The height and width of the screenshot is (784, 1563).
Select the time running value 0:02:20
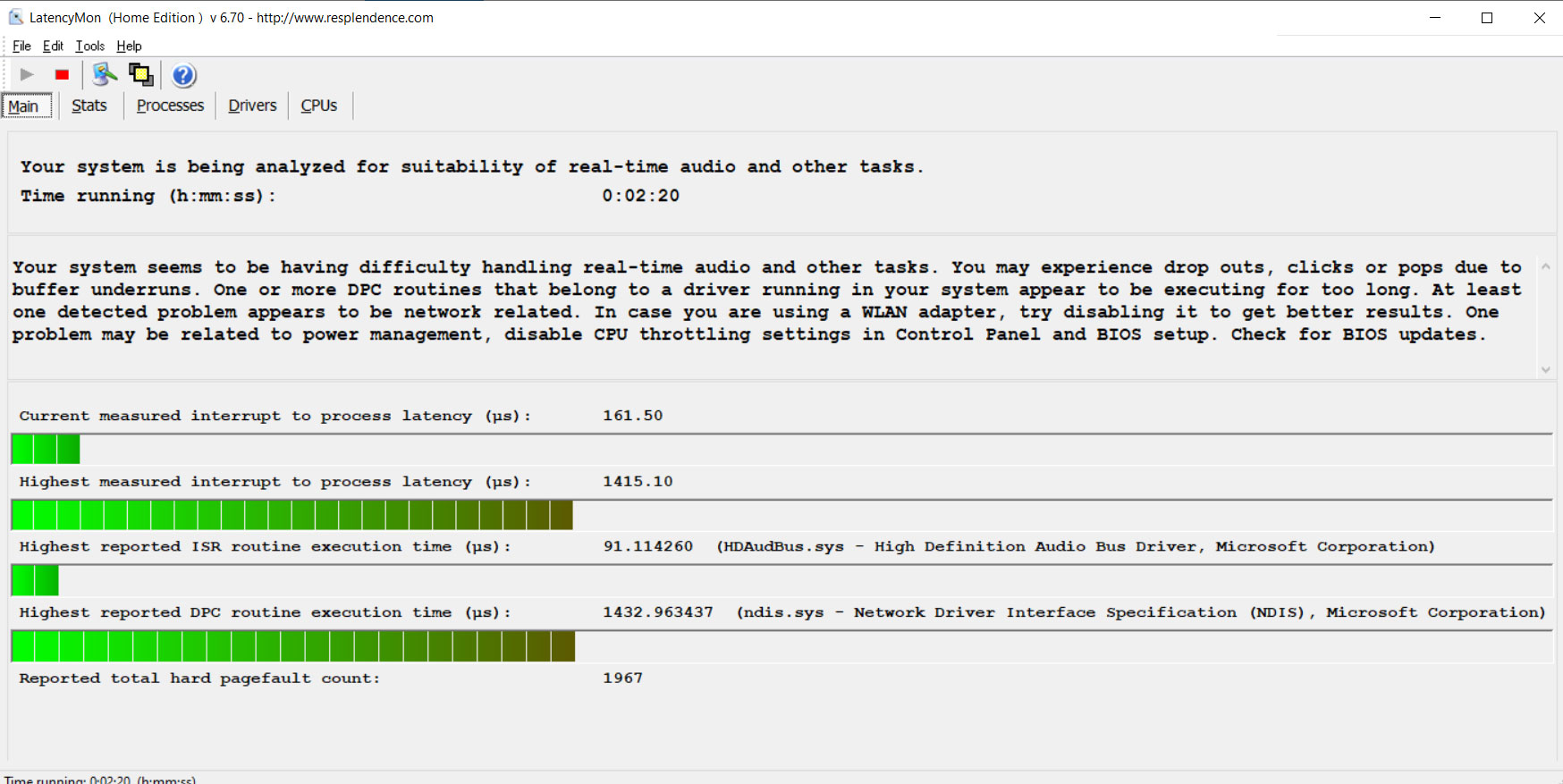coord(640,196)
